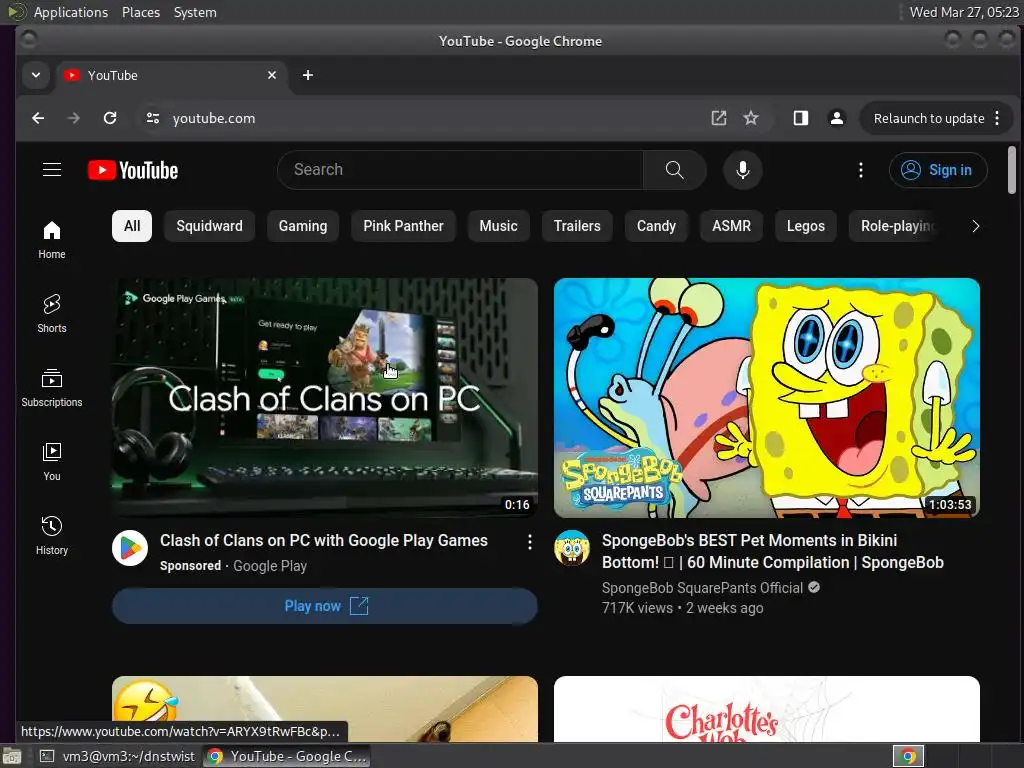The image size is (1024, 768).
Task: Select the Gaming filter chip
Action: point(303,226)
